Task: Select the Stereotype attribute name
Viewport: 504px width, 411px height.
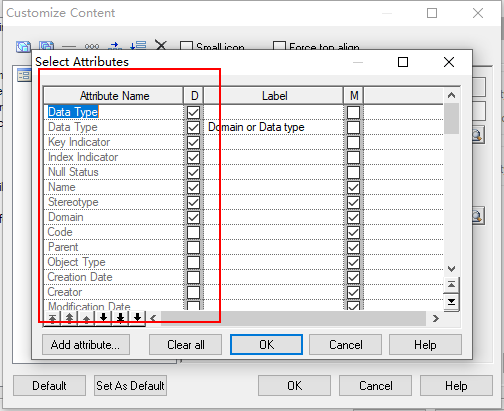Action: [x=73, y=202]
